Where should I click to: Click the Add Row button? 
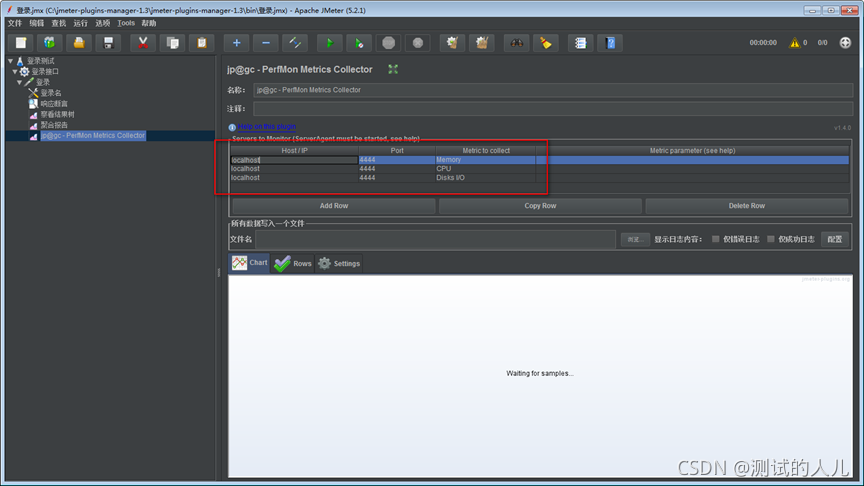click(334, 206)
